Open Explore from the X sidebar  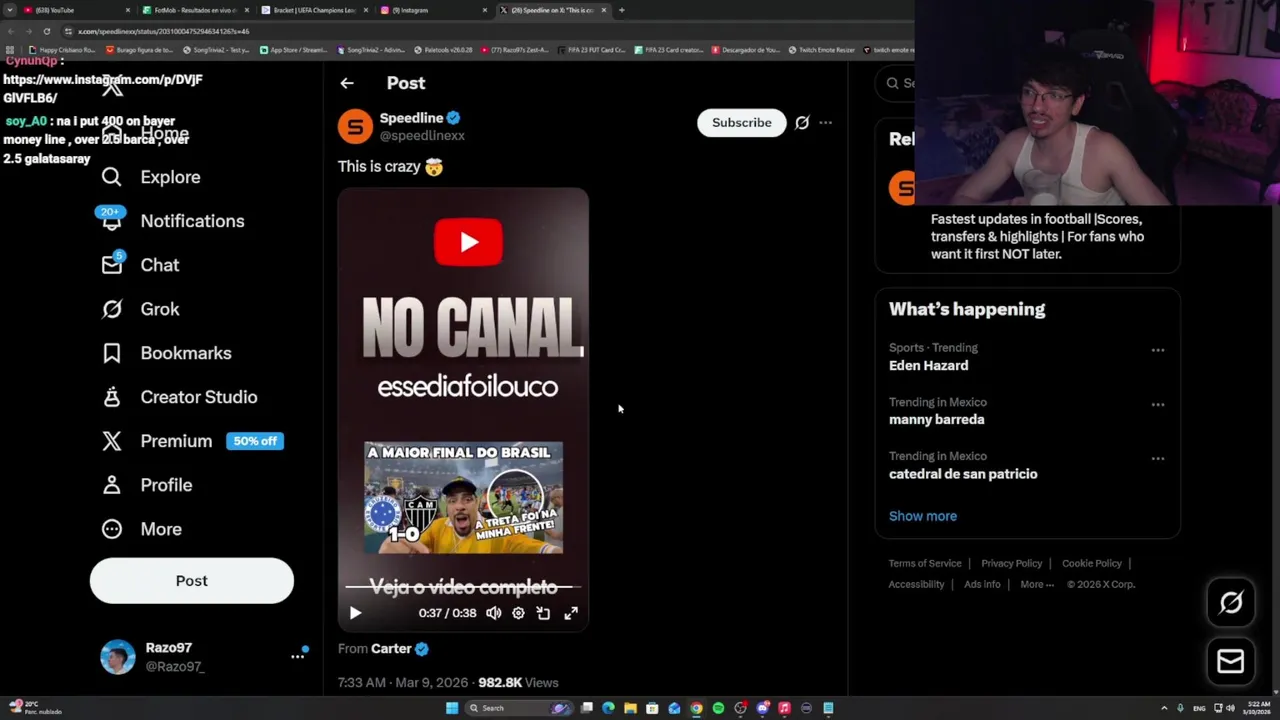[x=151, y=177]
